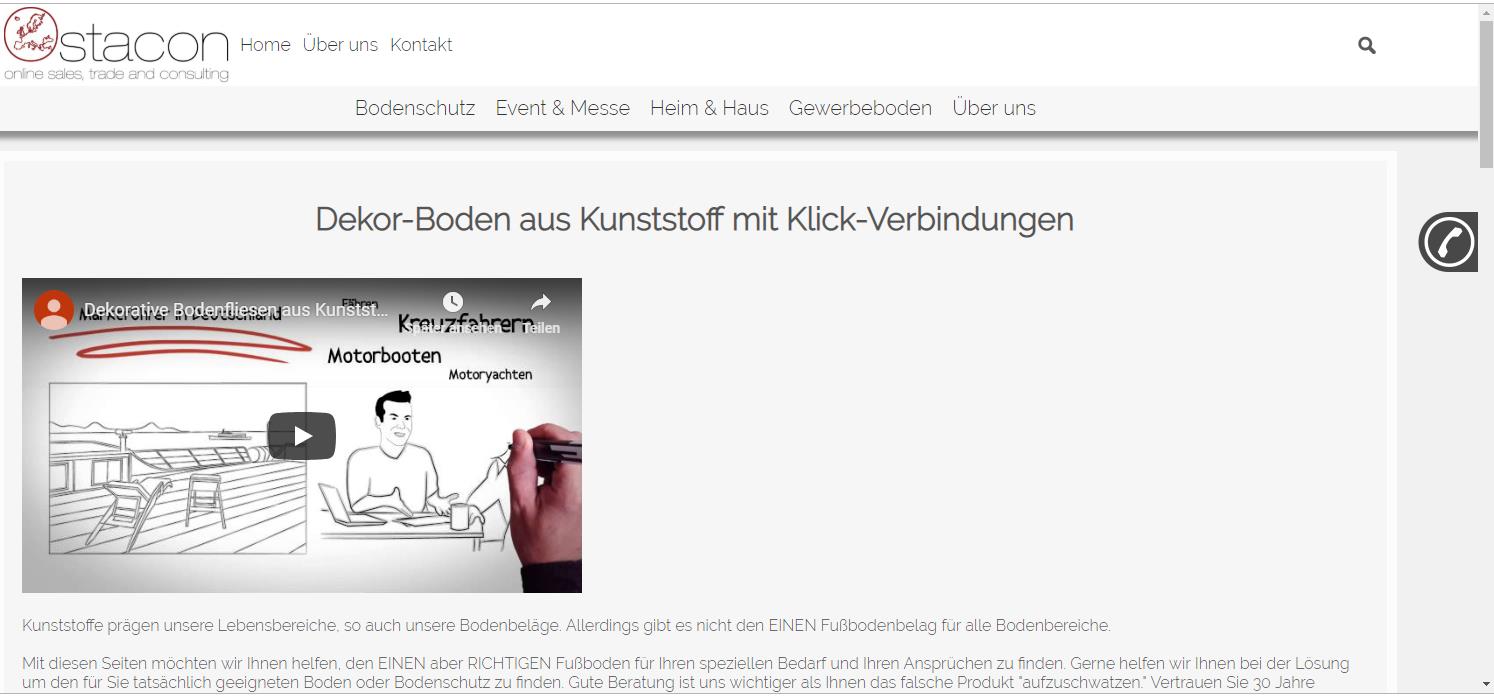
Task: Select Event & Messe in the navigation bar
Action: tap(562, 107)
